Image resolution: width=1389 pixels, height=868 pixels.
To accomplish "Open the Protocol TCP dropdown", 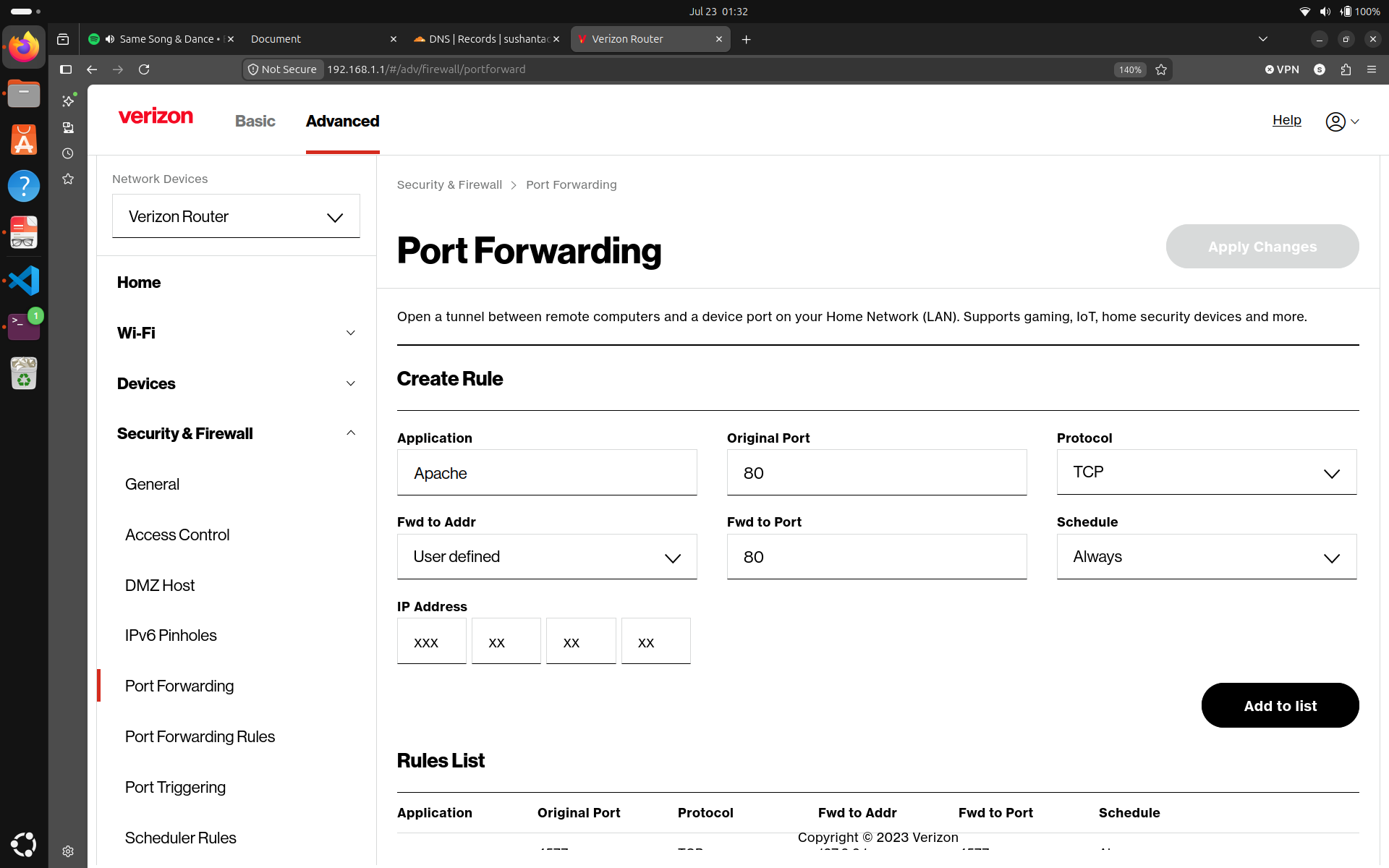I will tap(1207, 472).
